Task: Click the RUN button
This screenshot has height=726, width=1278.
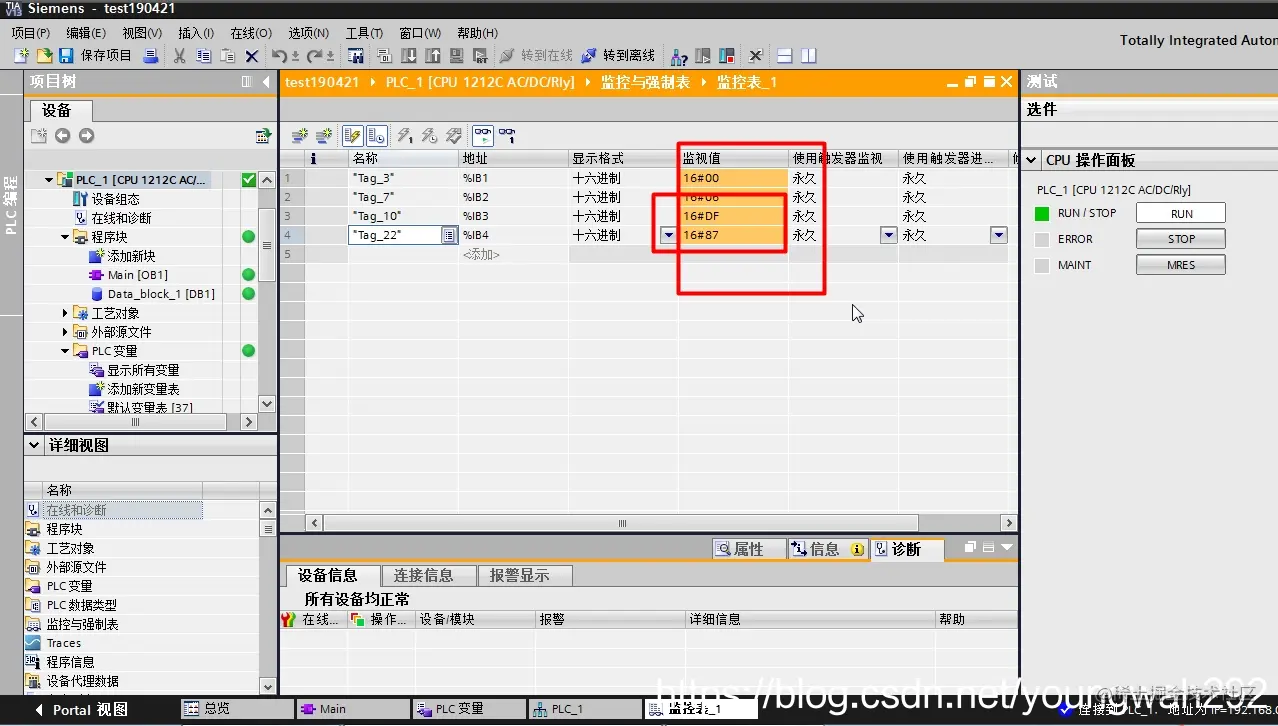Action: point(1181,213)
